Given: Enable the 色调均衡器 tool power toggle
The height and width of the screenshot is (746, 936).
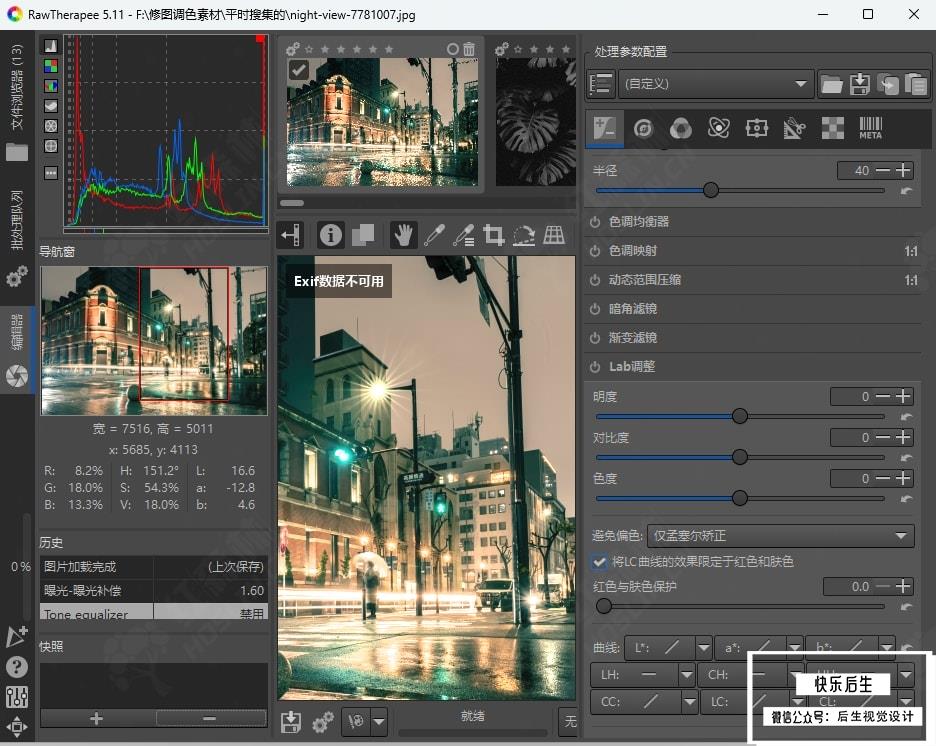Looking at the screenshot, I should coord(595,222).
